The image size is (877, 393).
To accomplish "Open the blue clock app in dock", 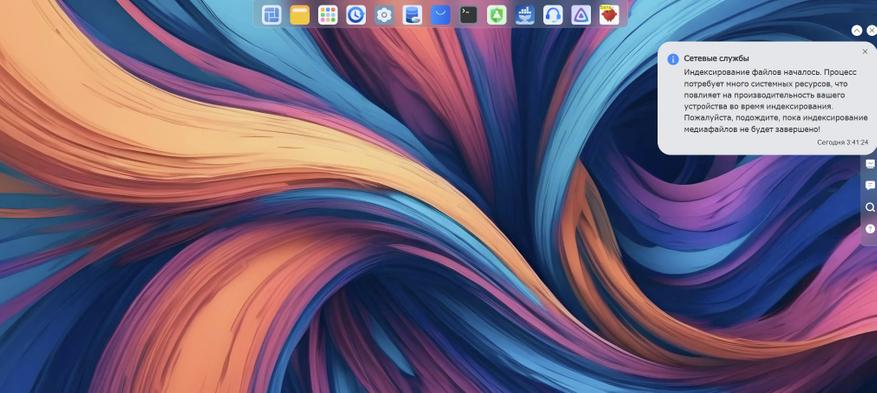I will [x=356, y=15].
